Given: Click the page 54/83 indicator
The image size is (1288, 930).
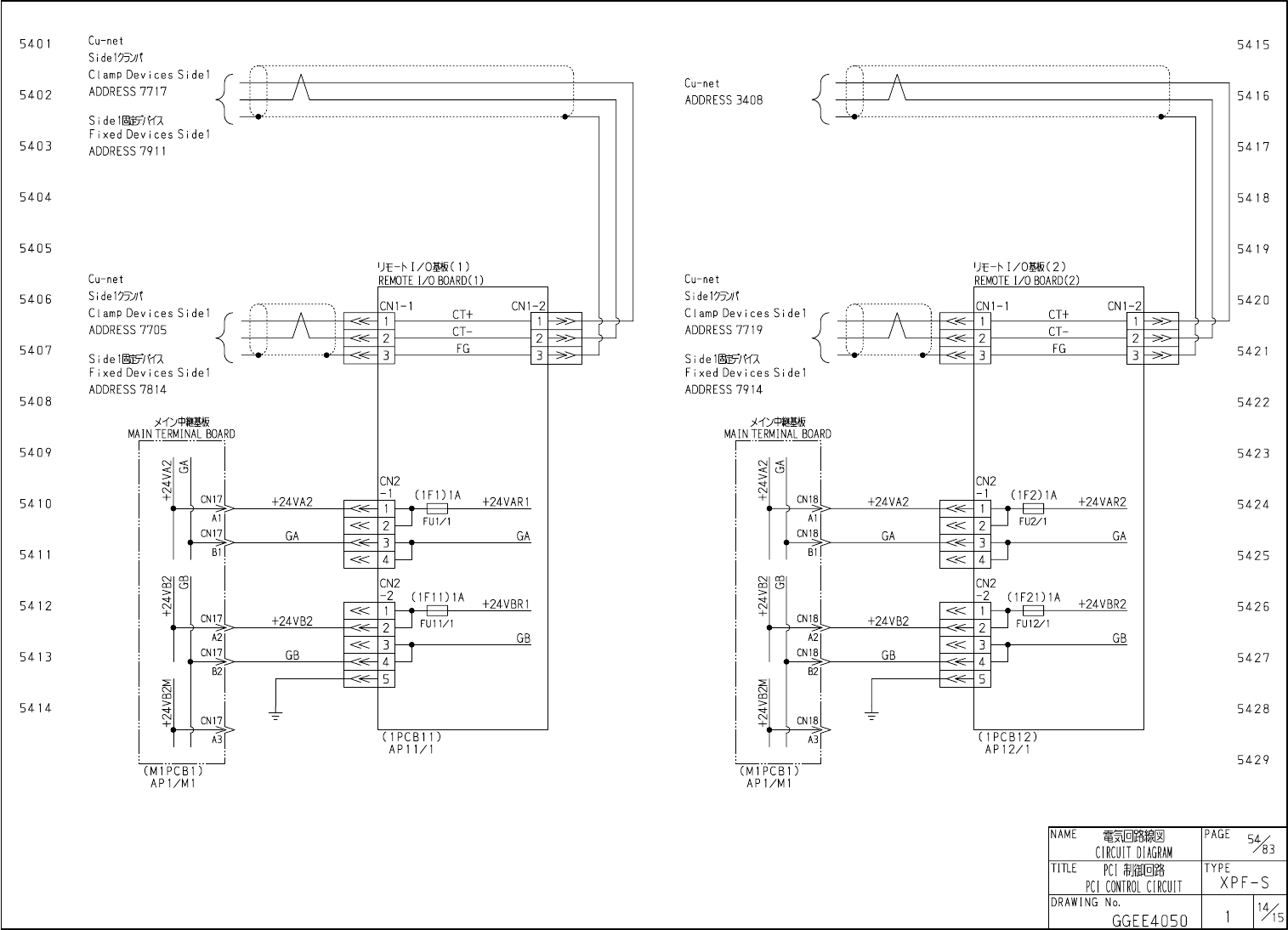Looking at the screenshot, I should pyautogui.click(x=1262, y=843).
